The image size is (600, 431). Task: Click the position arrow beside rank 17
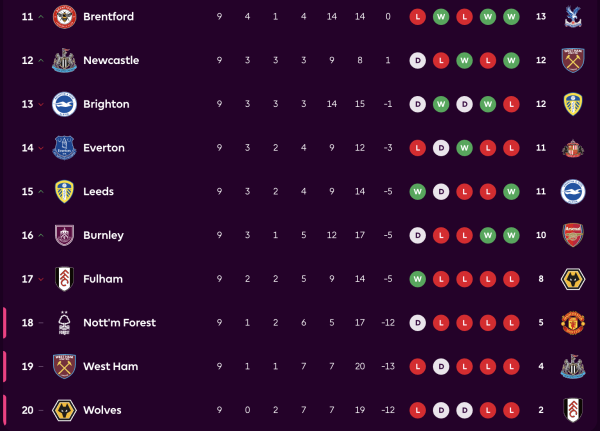tap(41, 279)
